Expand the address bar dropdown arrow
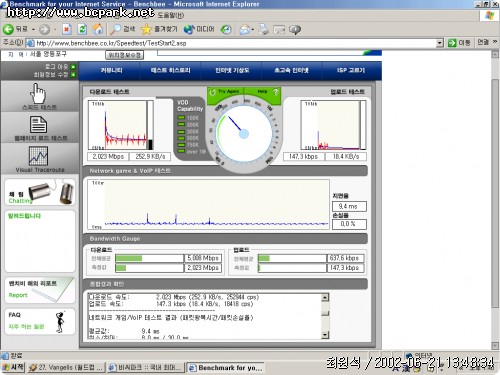The image size is (500, 375). point(440,43)
